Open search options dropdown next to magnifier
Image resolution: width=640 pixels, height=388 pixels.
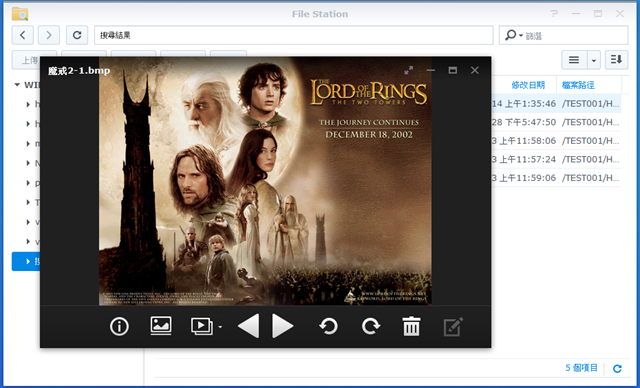click(521, 35)
